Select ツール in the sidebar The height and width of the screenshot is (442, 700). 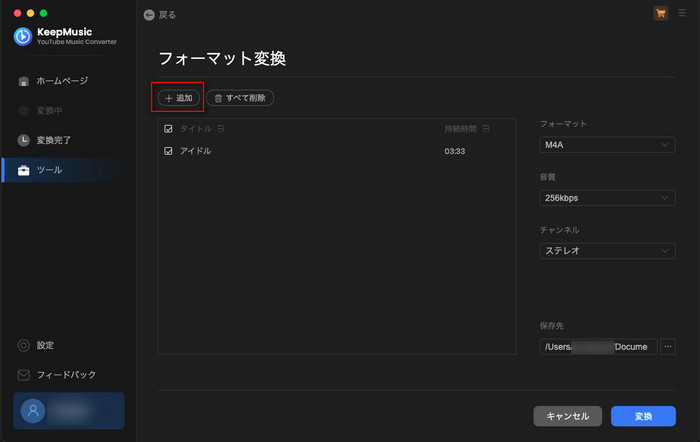coord(67,170)
